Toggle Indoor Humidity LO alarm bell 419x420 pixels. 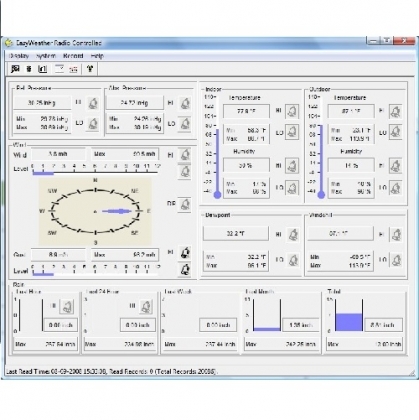tap(292, 188)
